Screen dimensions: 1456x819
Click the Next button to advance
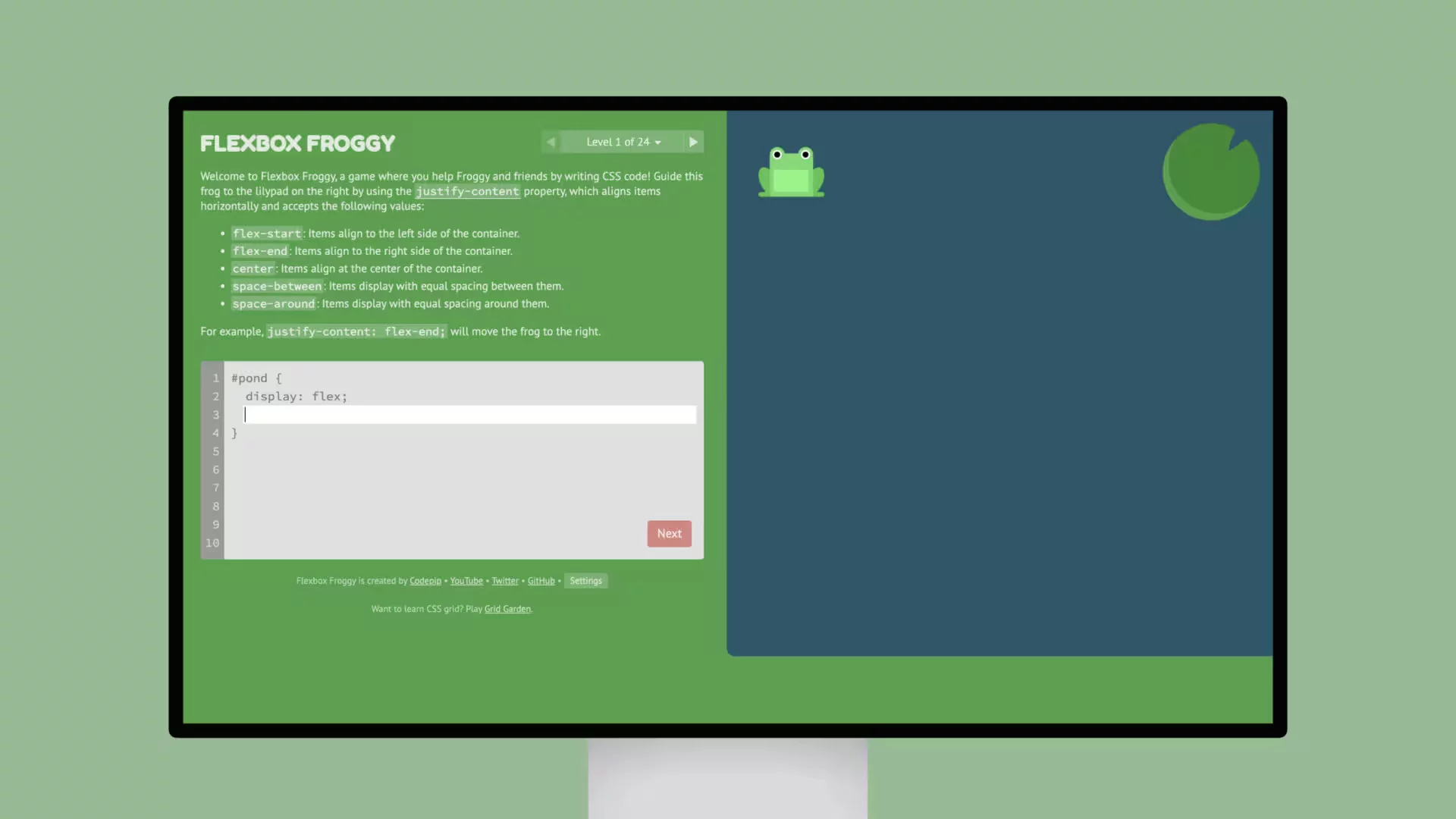click(x=669, y=533)
